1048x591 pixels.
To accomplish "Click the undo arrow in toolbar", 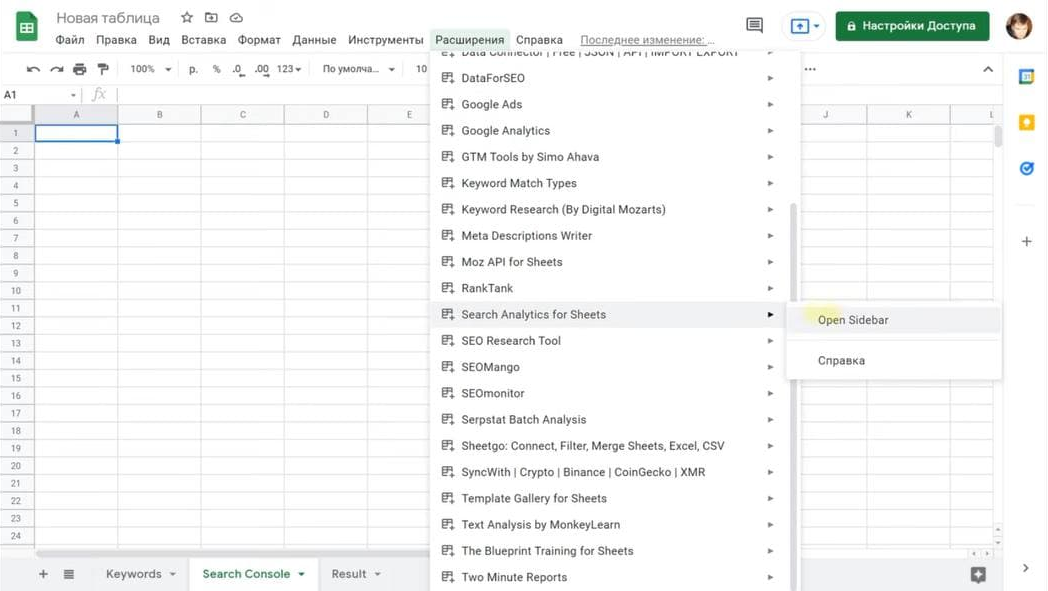I will pos(34,69).
